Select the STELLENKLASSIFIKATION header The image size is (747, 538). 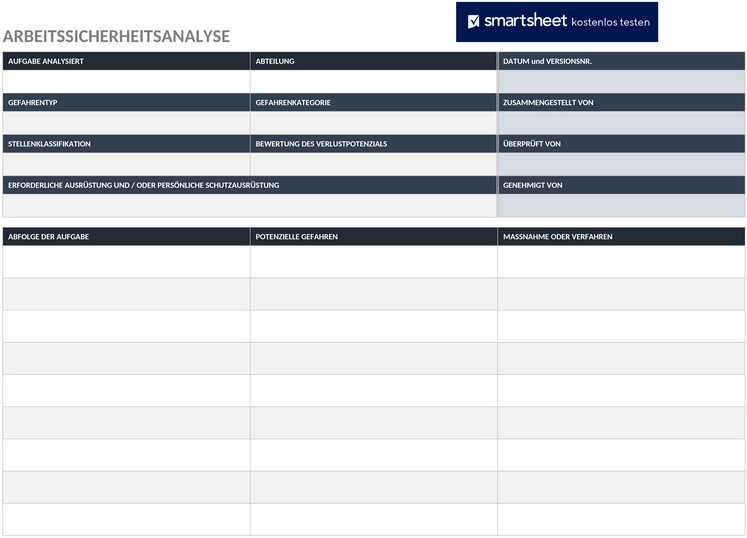126,144
